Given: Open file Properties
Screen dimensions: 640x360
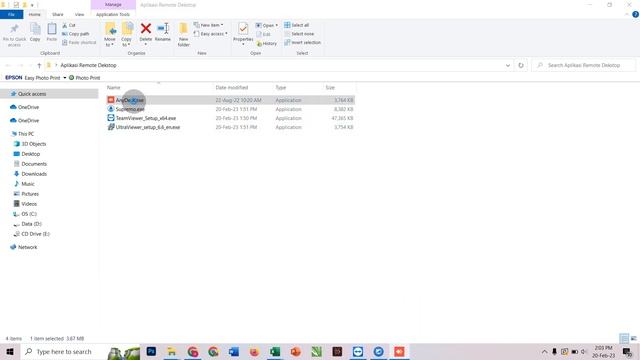Looking at the screenshot, I should coord(243,33).
